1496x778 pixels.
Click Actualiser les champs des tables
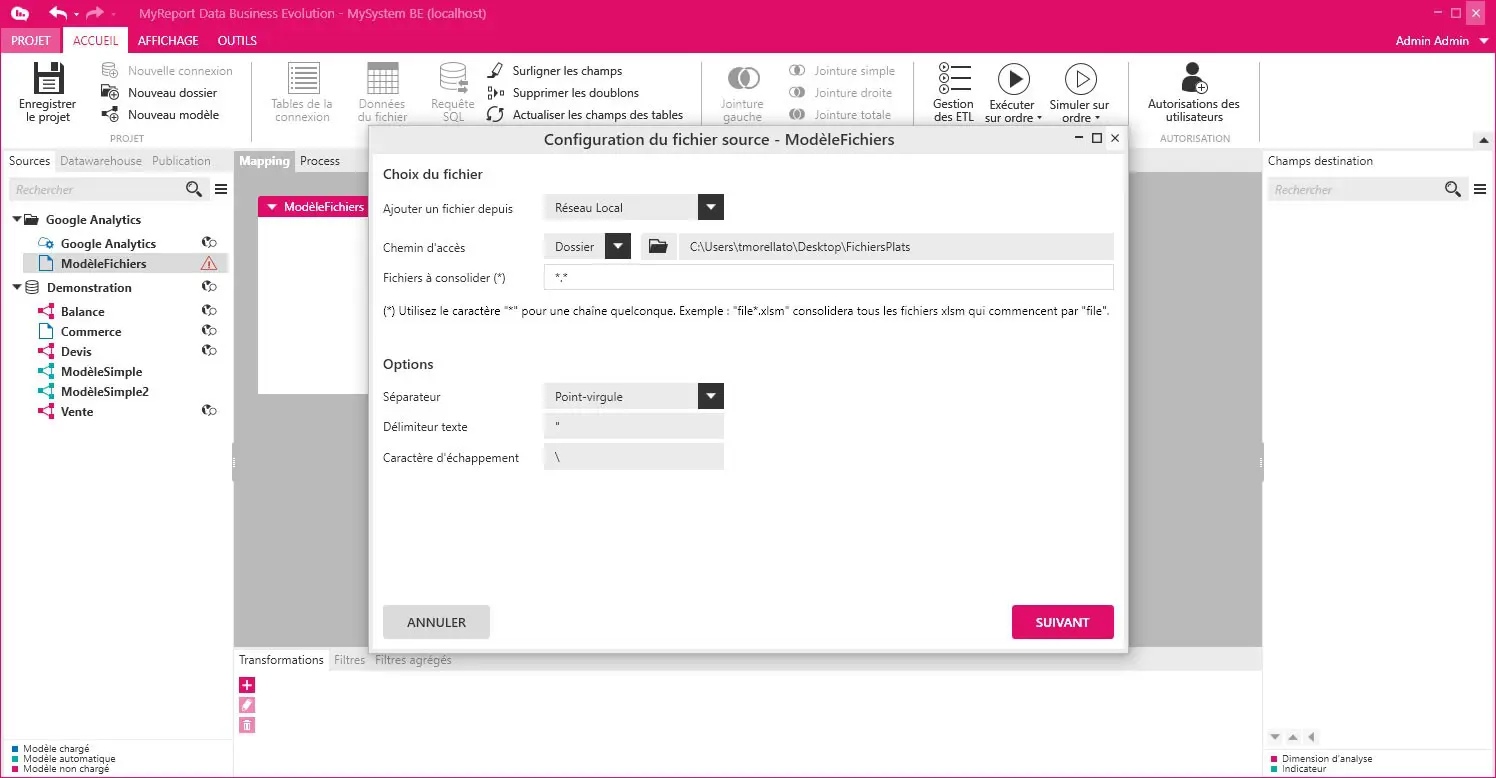coord(495,115)
